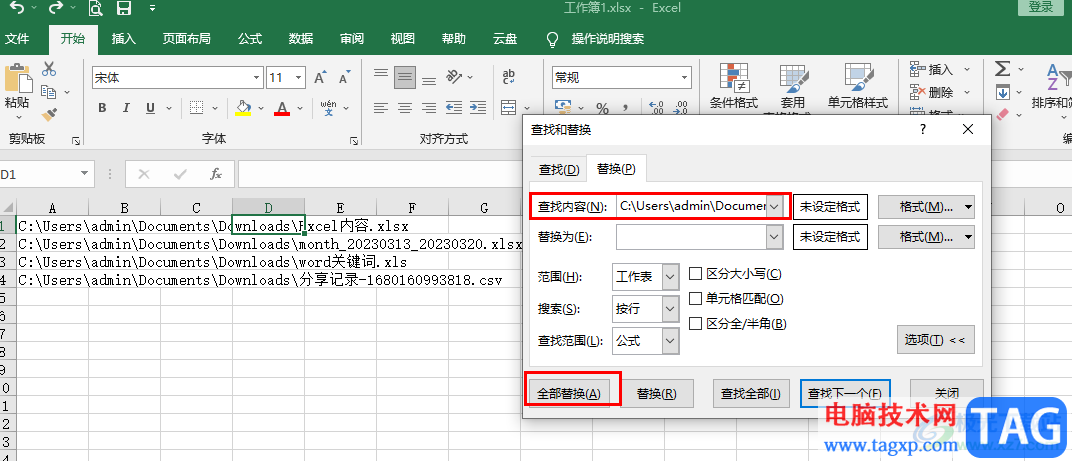Switch to the 插入 ribbon tab

click(x=124, y=39)
